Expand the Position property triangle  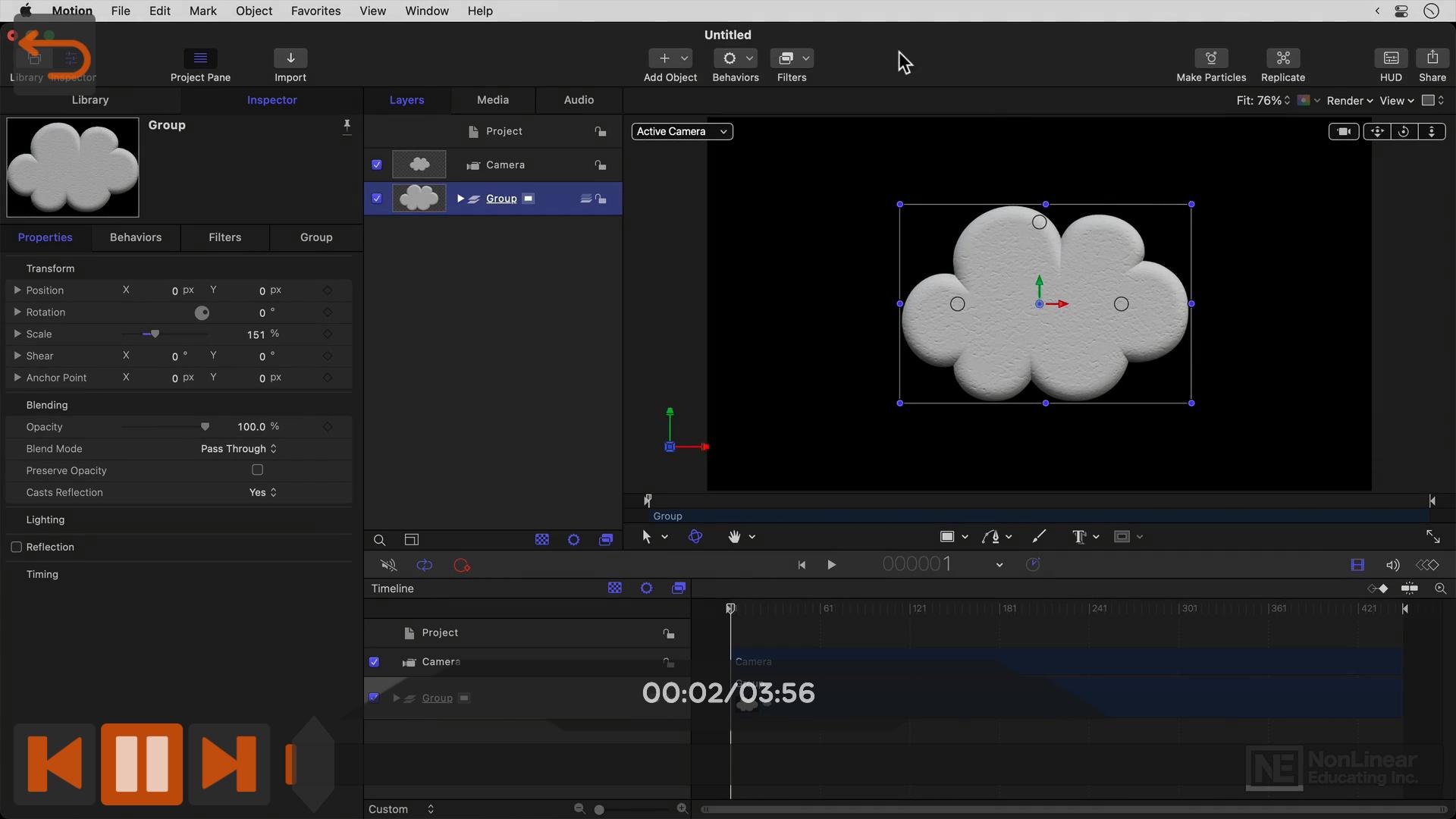pos(17,290)
